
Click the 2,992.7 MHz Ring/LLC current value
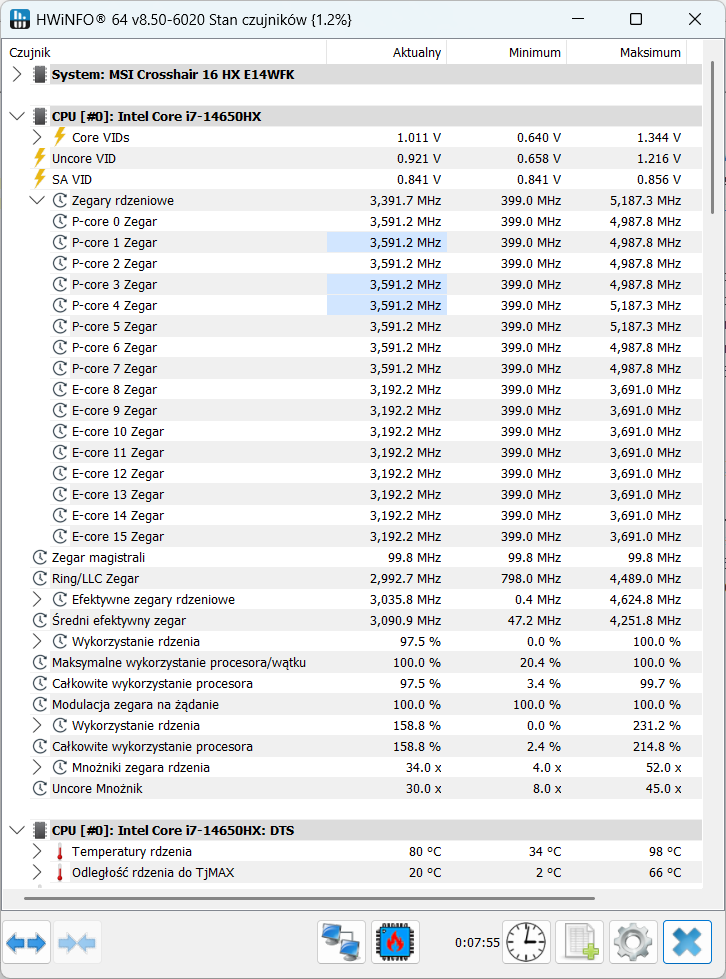click(405, 579)
